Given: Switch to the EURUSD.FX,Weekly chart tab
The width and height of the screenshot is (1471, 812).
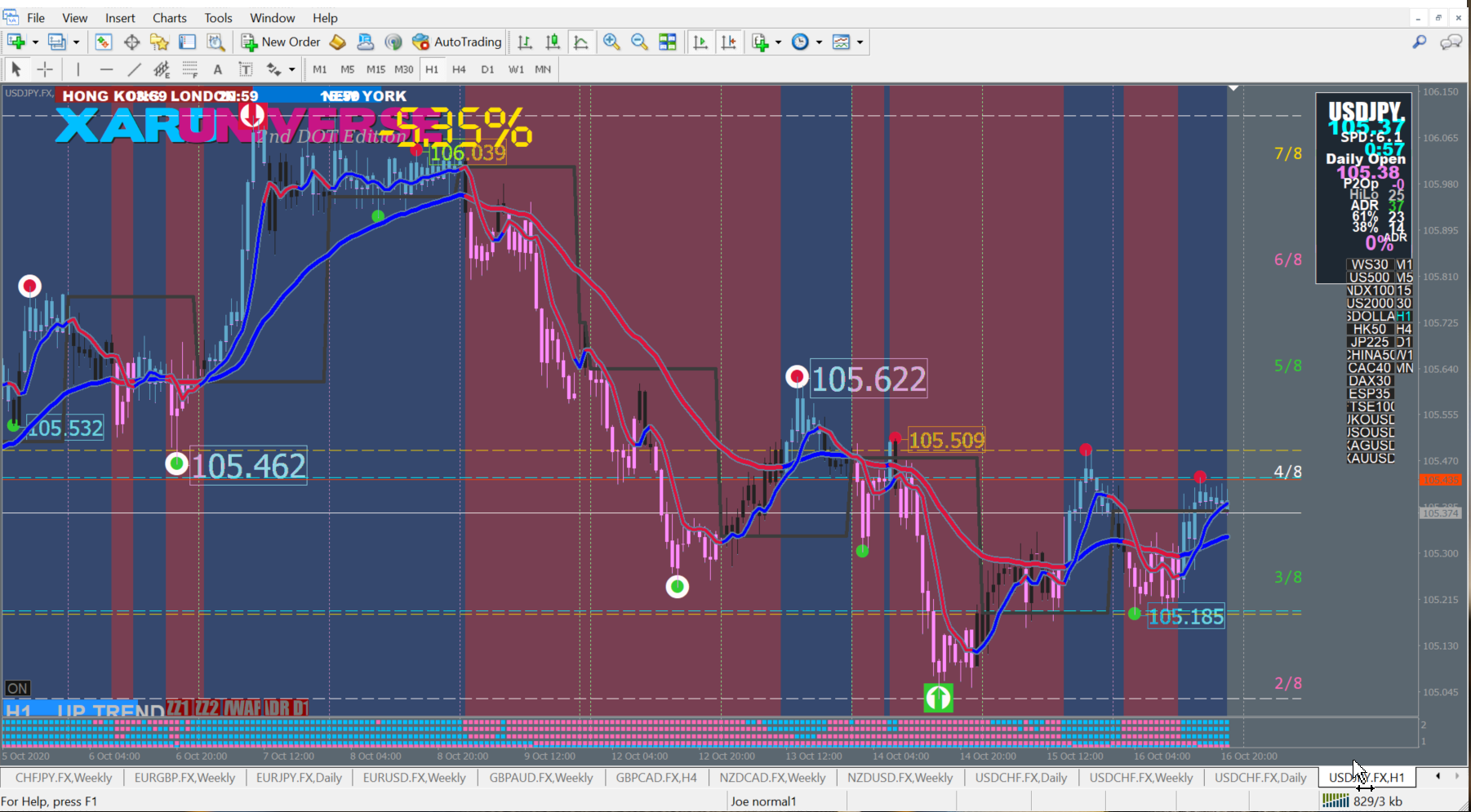Looking at the screenshot, I should [x=415, y=778].
